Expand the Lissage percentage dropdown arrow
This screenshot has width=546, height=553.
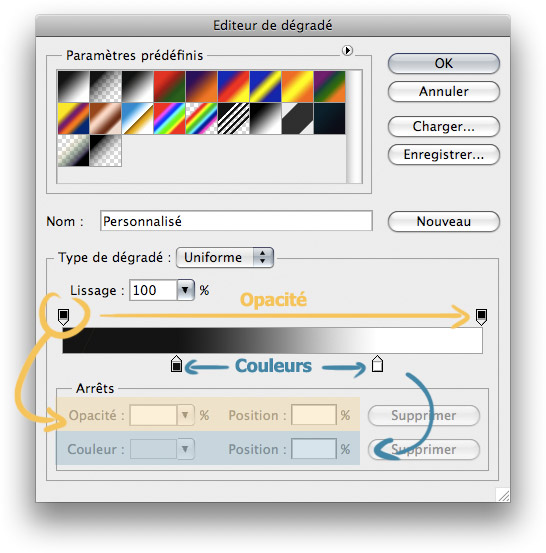point(186,290)
